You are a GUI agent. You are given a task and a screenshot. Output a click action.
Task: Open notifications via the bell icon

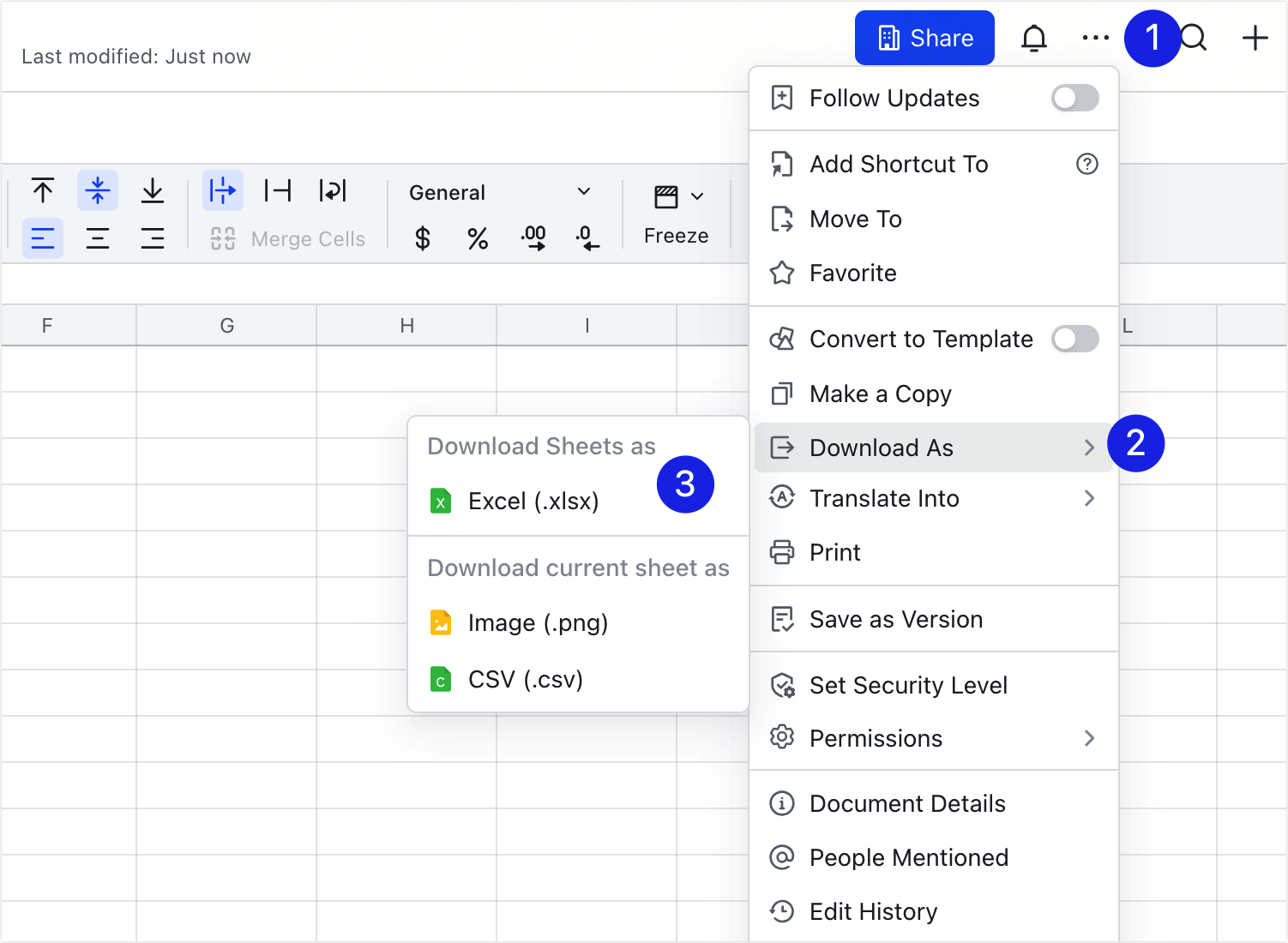pos(1034,38)
